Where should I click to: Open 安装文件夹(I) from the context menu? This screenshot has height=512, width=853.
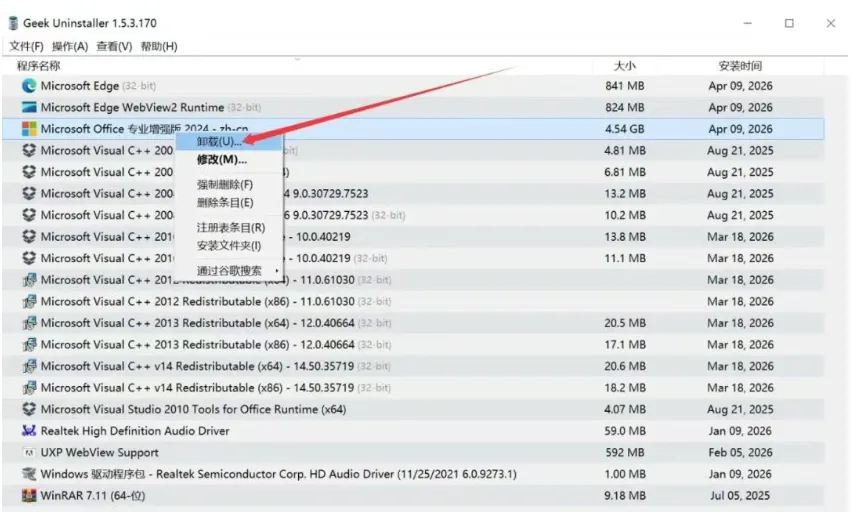[x=228, y=245]
